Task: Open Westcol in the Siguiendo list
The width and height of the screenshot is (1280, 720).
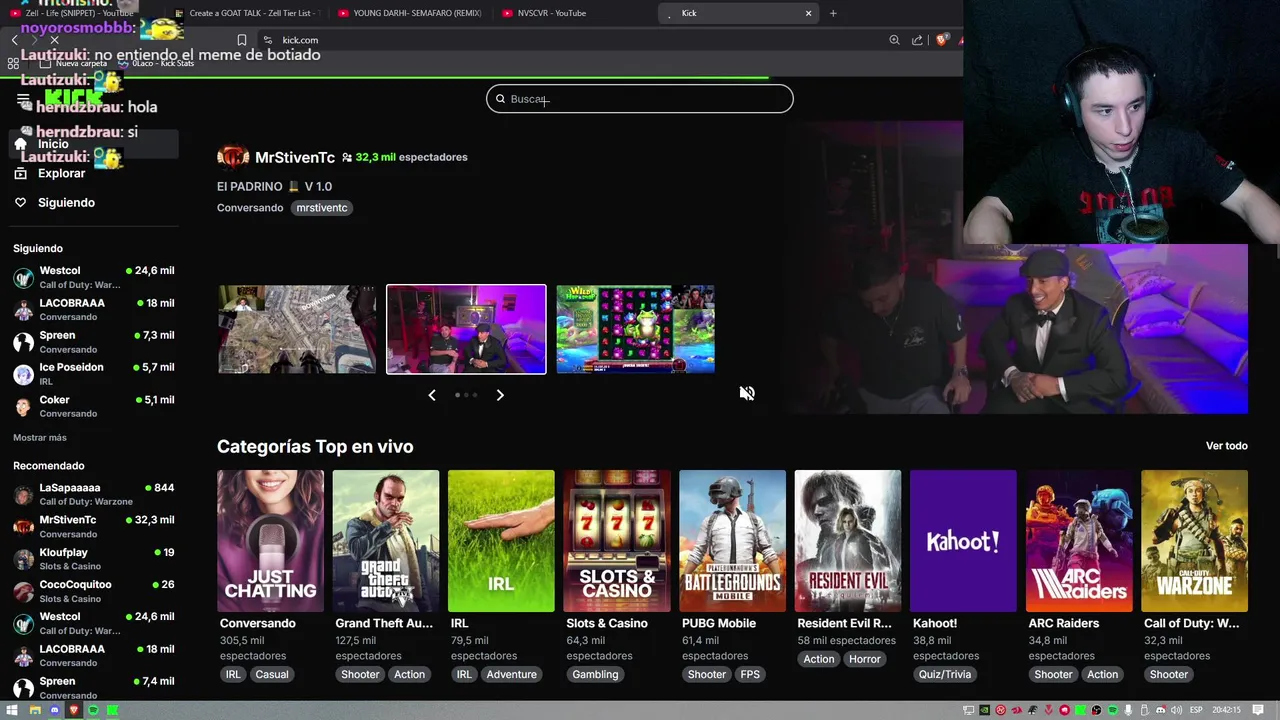Action: coord(93,277)
